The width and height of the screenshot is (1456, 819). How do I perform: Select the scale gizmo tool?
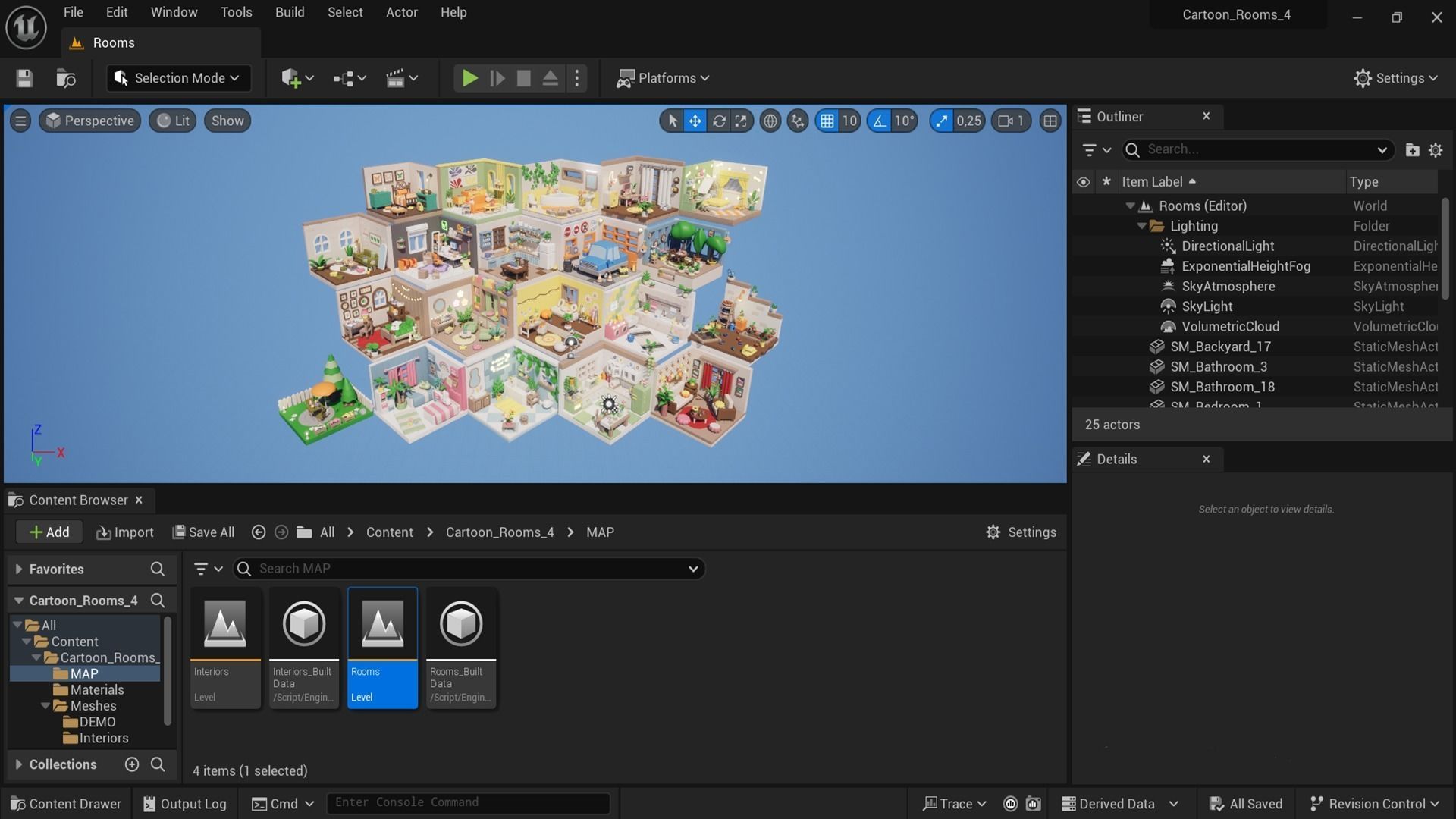point(741,121)
